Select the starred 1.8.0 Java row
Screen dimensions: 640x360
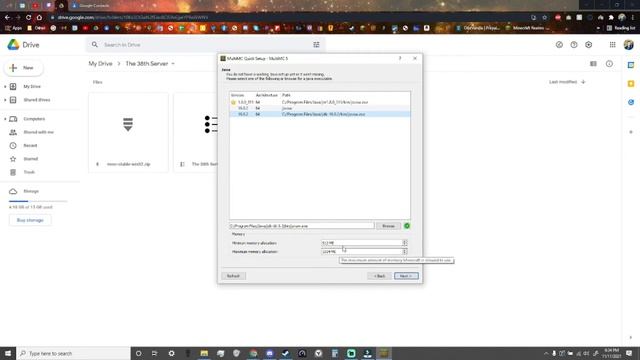[x=320, y=102]
